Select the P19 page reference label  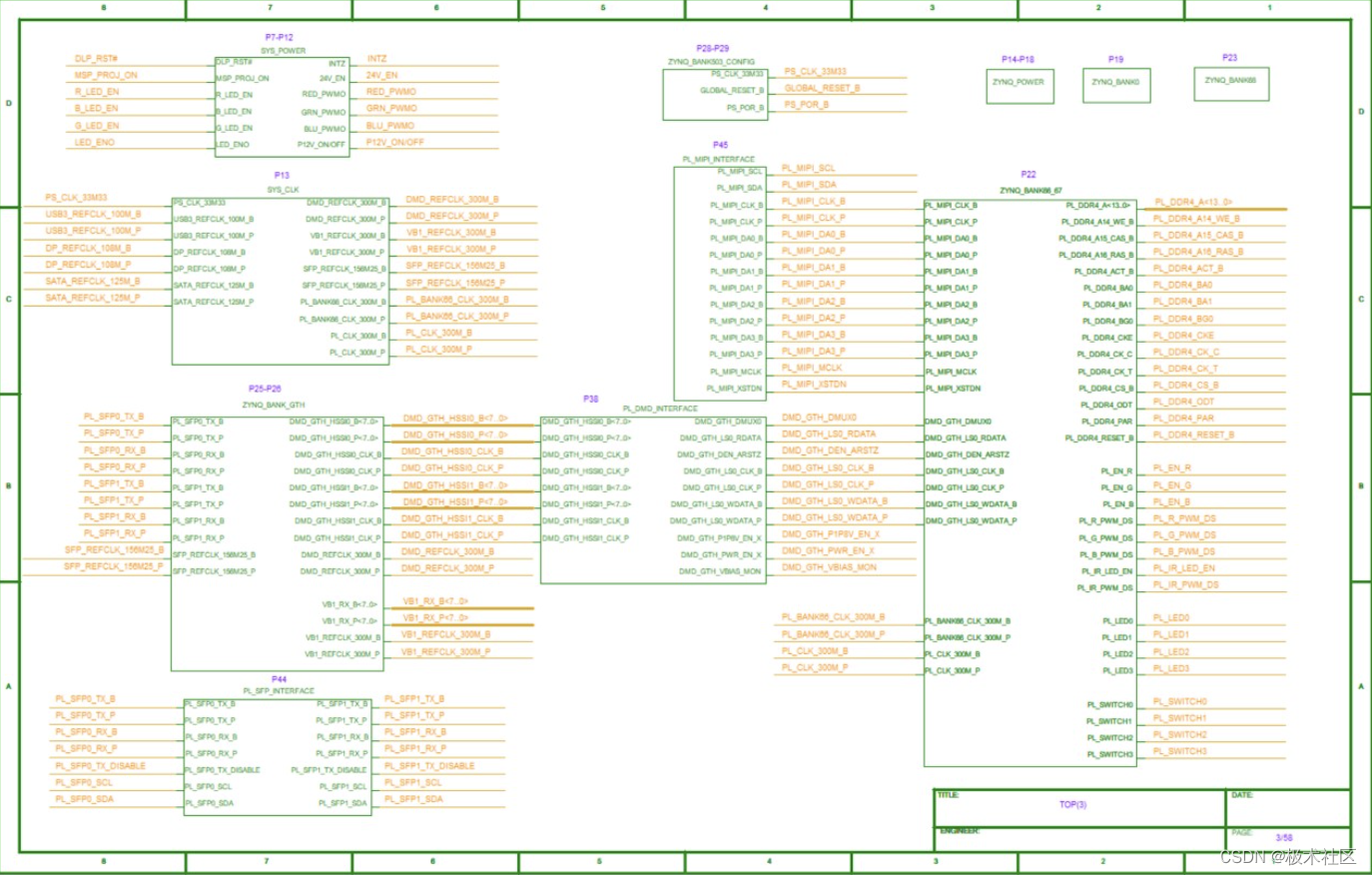(1115, 59)
